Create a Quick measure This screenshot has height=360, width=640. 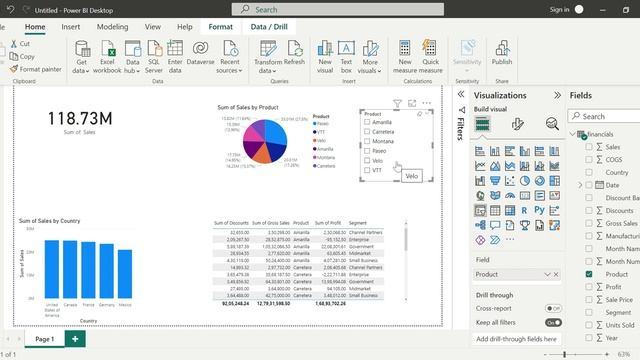430,57
